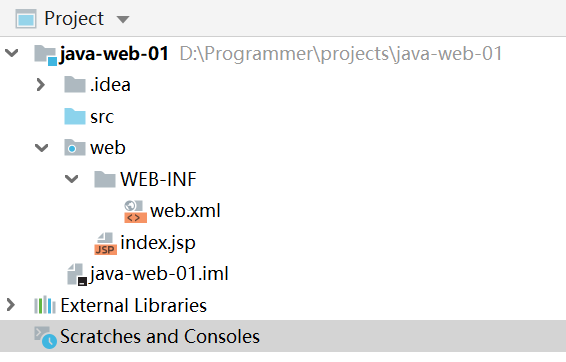Open the Project view dropdown arrow

(123, 19)
